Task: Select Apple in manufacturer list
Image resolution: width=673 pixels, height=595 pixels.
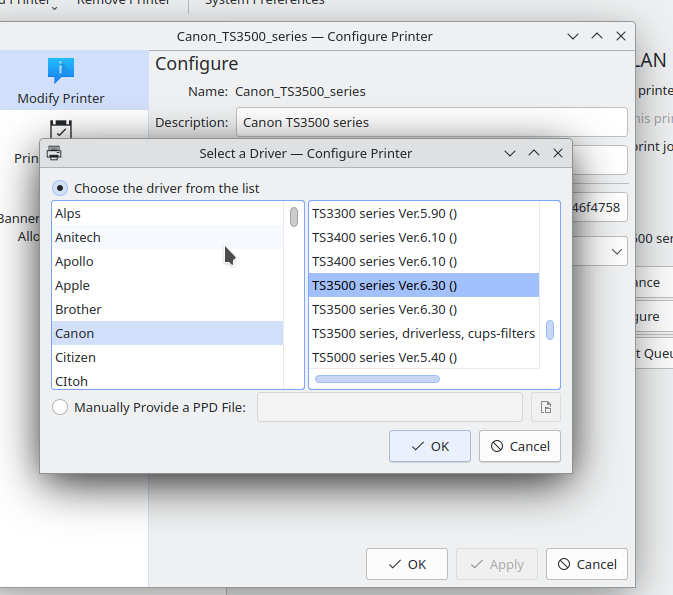Action: tap(167, 285)
